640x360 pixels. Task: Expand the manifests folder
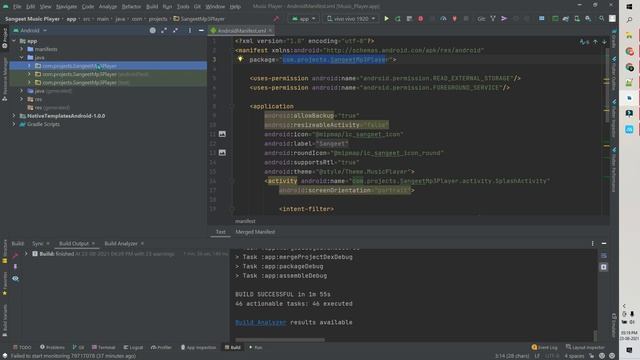[22, 49]
